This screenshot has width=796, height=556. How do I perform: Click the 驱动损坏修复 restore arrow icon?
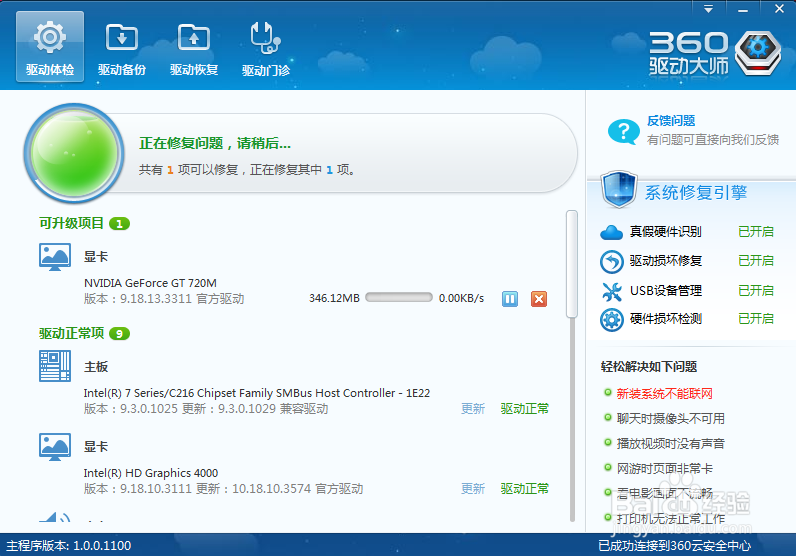point(611,261)
